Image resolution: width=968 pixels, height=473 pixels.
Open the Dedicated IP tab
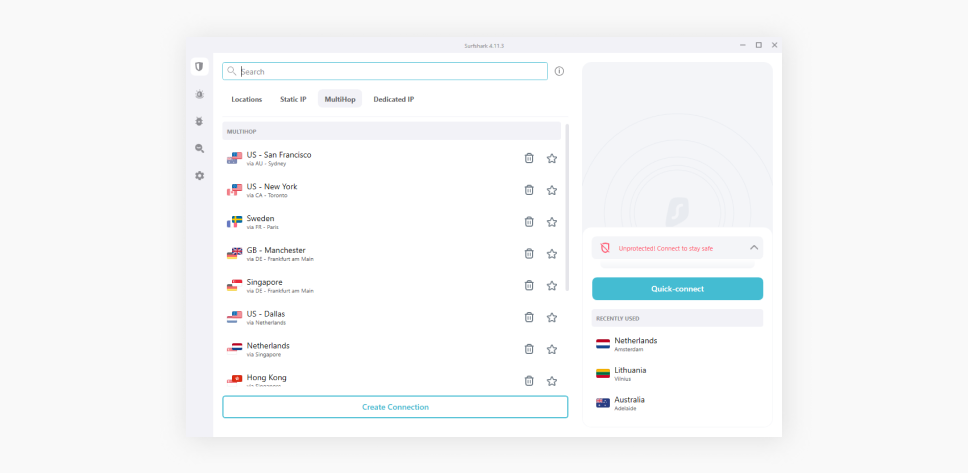pyautogui.click(x=393, y=99)
